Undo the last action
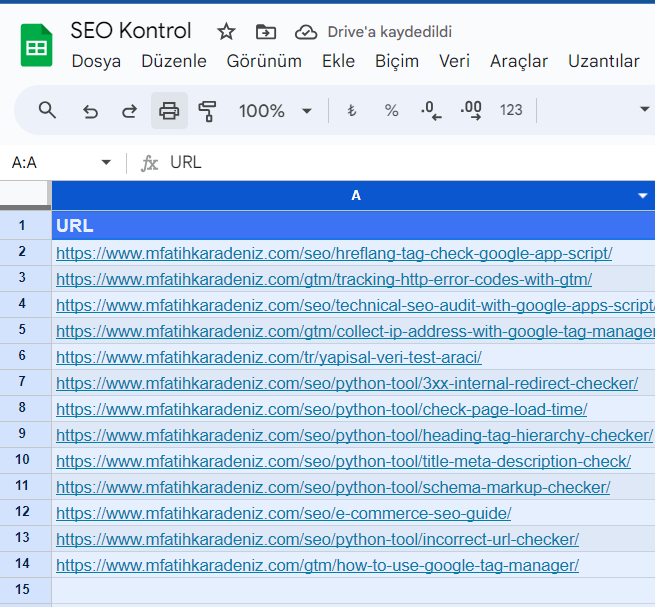 (90, 110)
